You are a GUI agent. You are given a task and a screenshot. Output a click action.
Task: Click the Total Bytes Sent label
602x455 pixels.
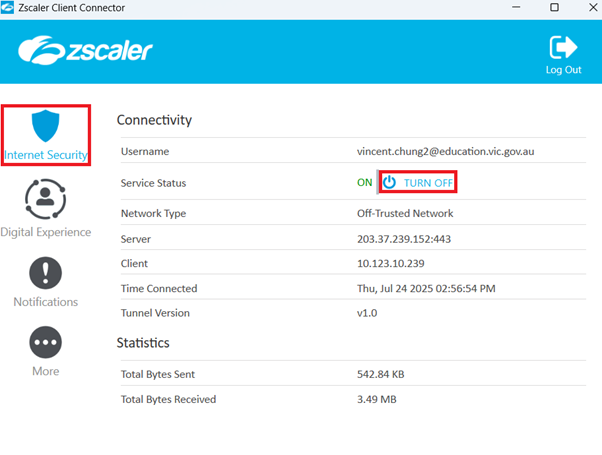(x=157, y=374)
